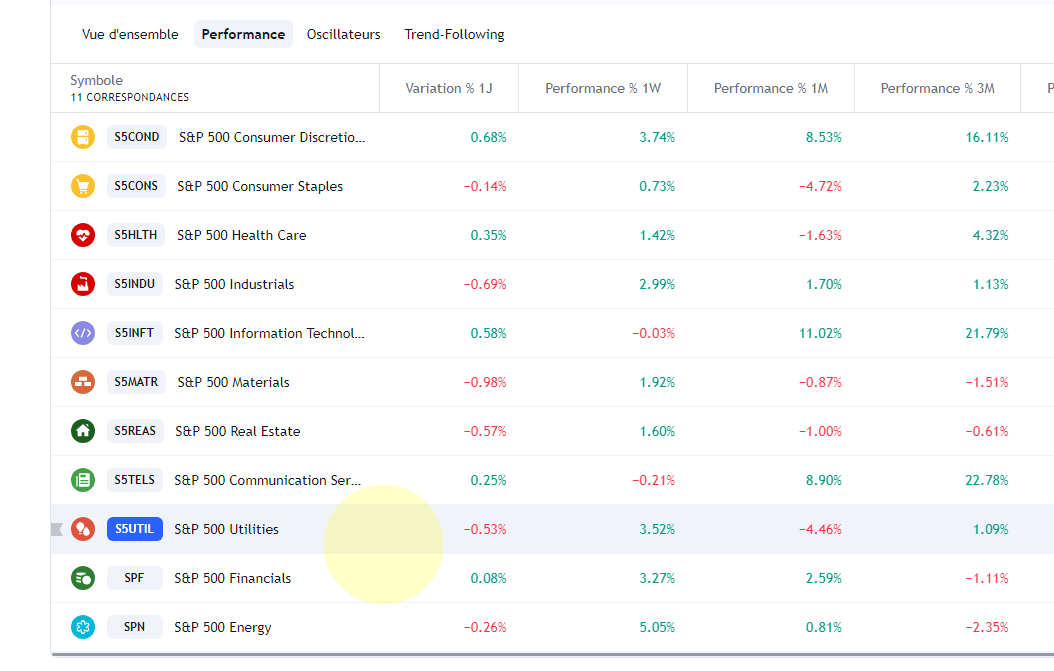Image resolution: width=1054 pixels, height=671 pixels.
Task: Open the S5UTIL ticker symbol
Action: tap(135, 529)
